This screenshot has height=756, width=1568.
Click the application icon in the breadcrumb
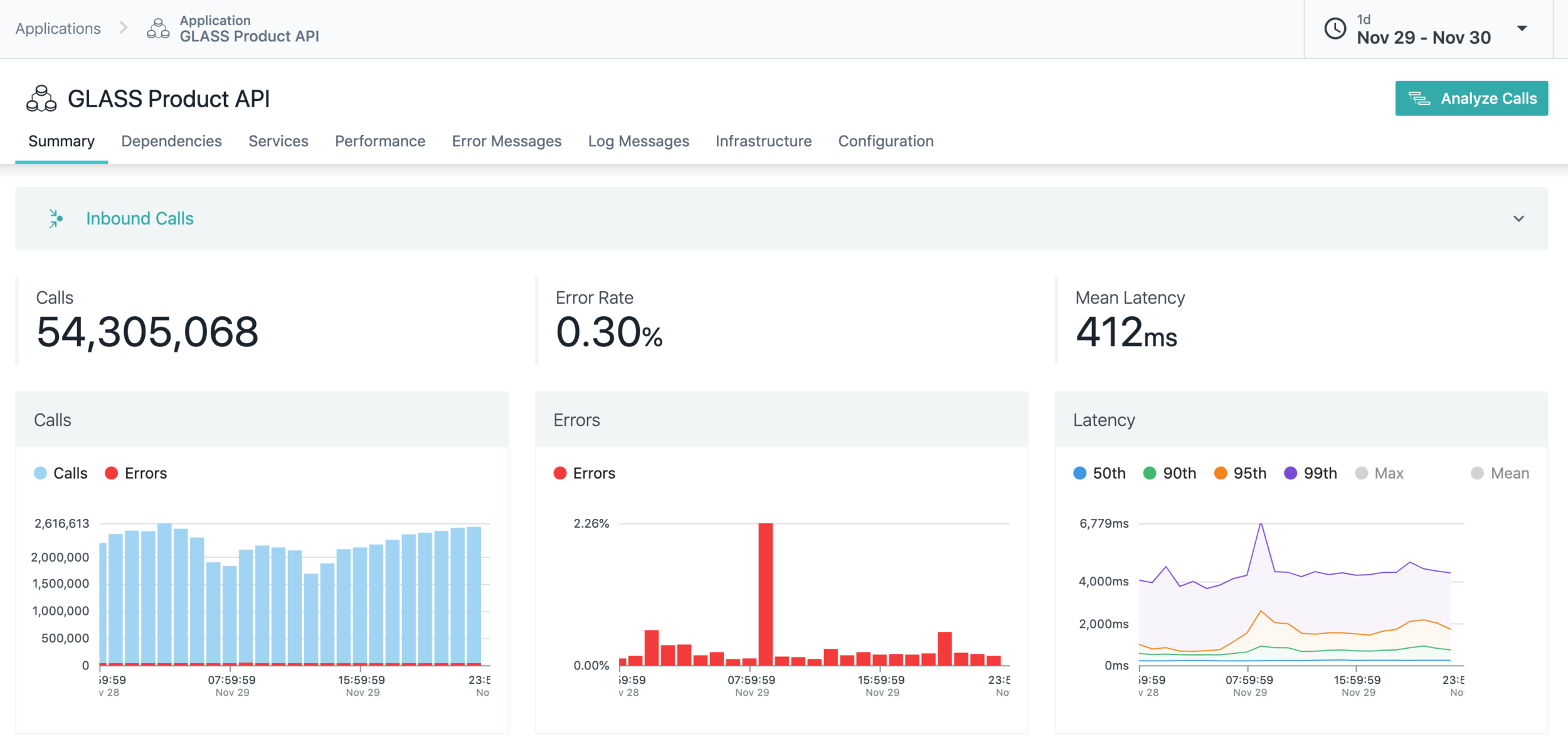click(x=158, y=29)
